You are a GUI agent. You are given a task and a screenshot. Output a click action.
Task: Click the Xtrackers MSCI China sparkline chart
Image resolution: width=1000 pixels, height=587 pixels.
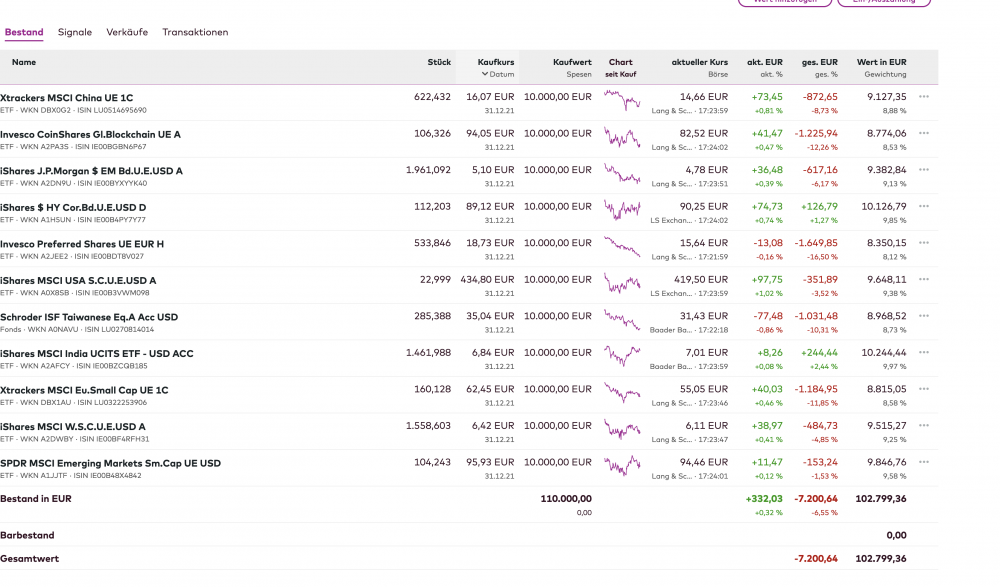(621, 103)
